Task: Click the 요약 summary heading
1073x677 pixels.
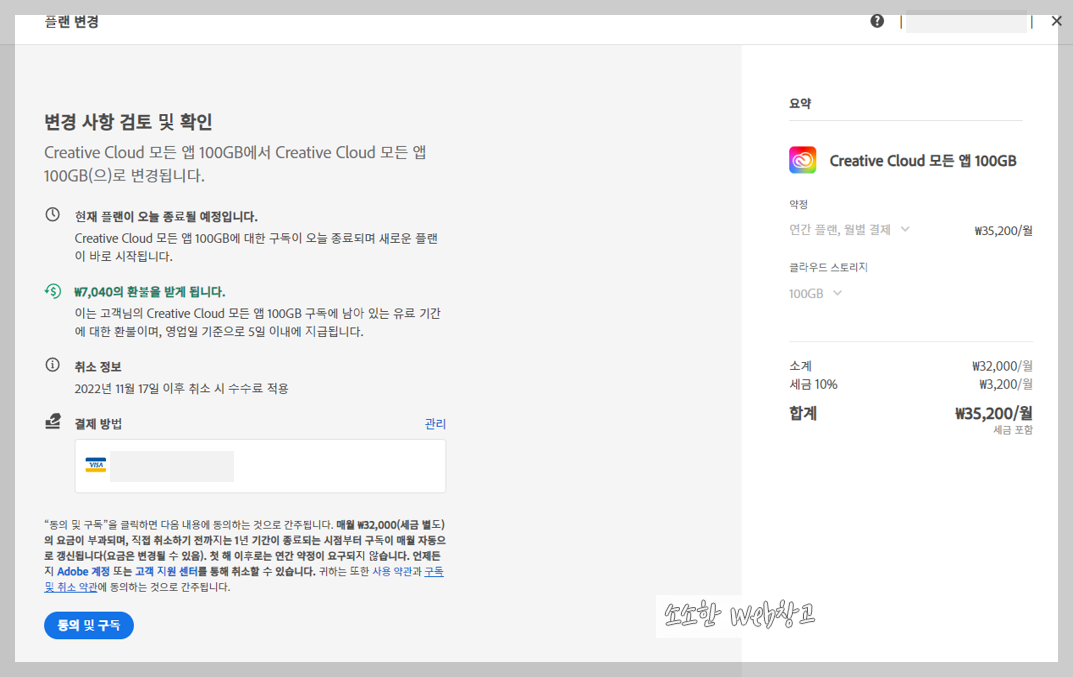Action: (800, 103)
